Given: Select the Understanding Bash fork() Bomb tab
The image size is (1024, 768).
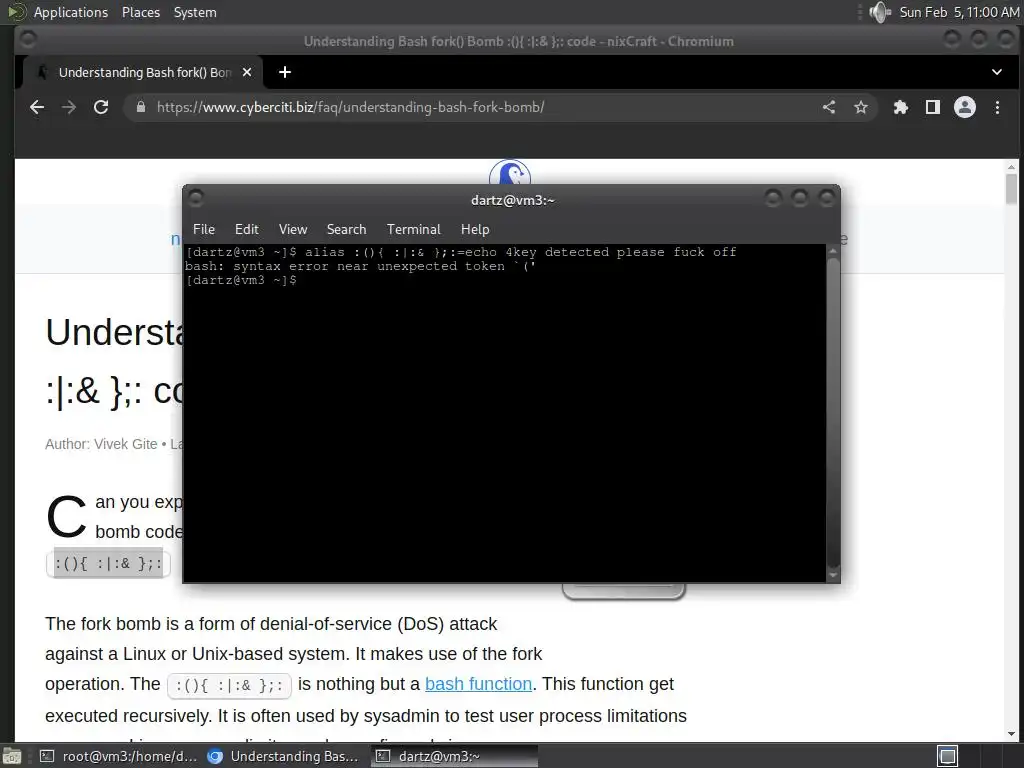Looking at the screenshot, I should coord(144,72).
